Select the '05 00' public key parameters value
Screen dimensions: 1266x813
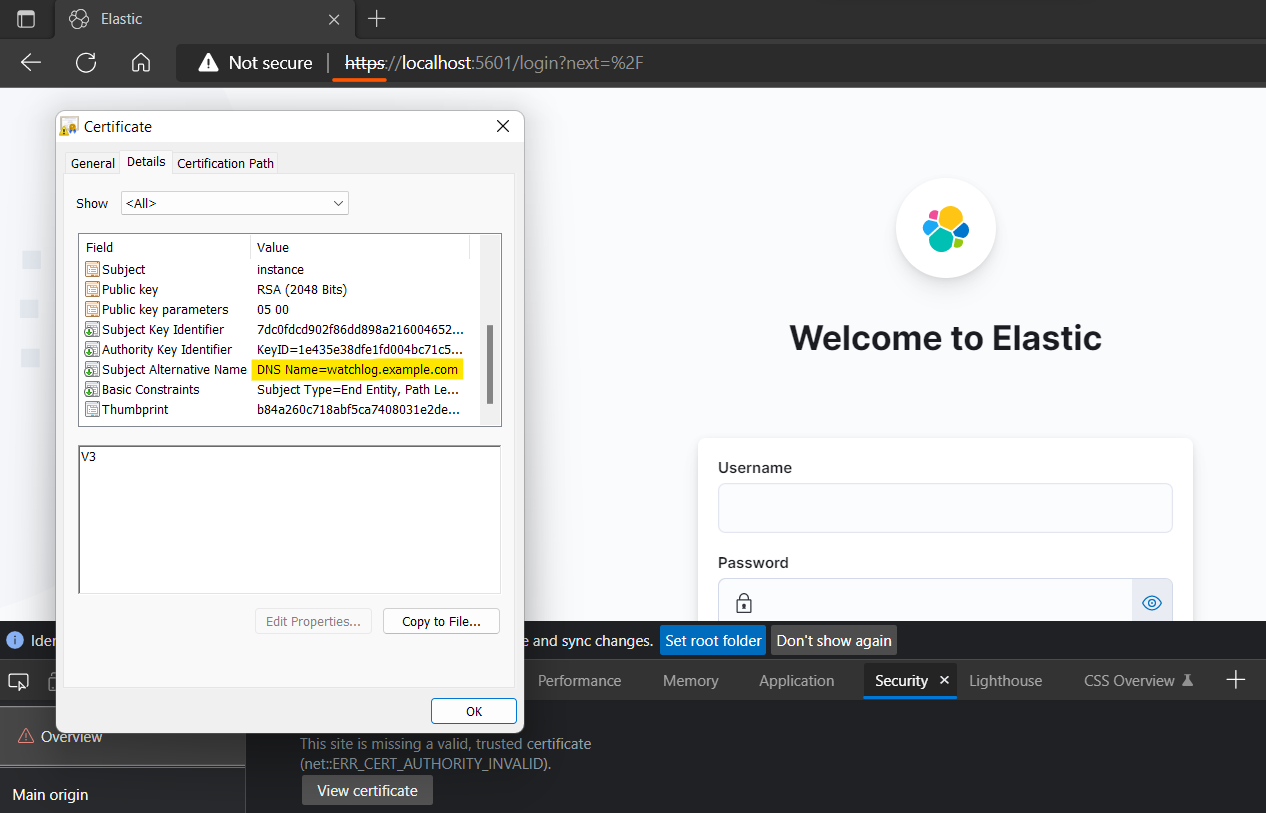(x=273, y=309)
